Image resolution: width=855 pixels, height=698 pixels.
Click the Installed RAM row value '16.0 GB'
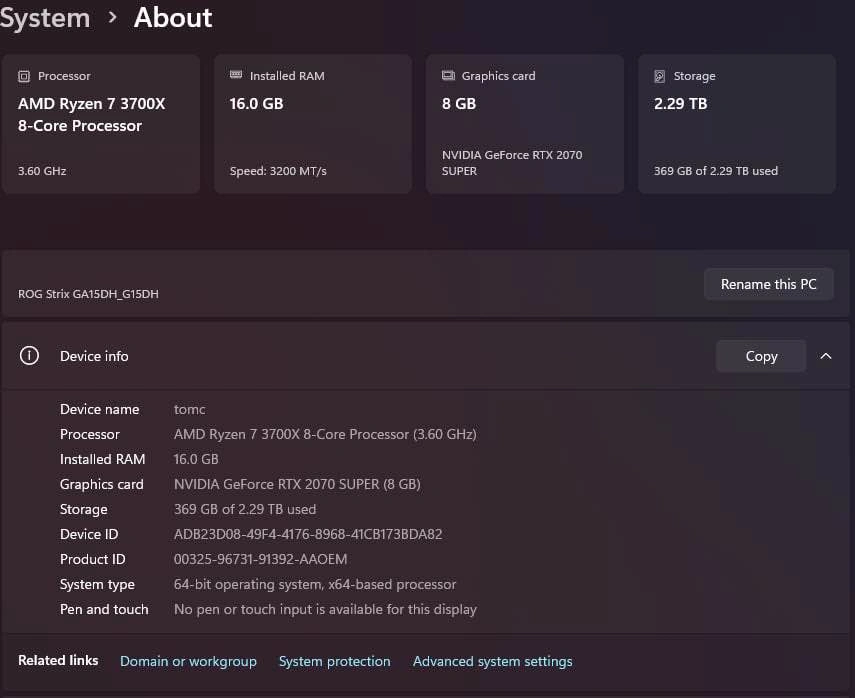coord(196,459)
